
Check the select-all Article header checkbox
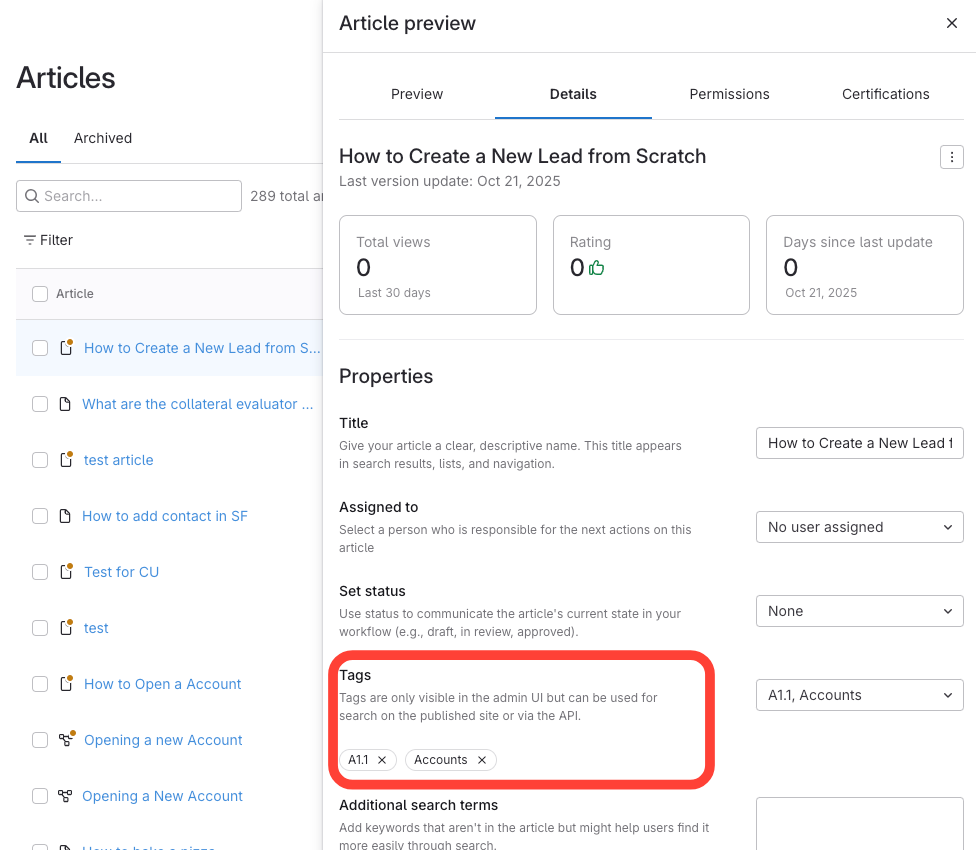click(40, 294)
